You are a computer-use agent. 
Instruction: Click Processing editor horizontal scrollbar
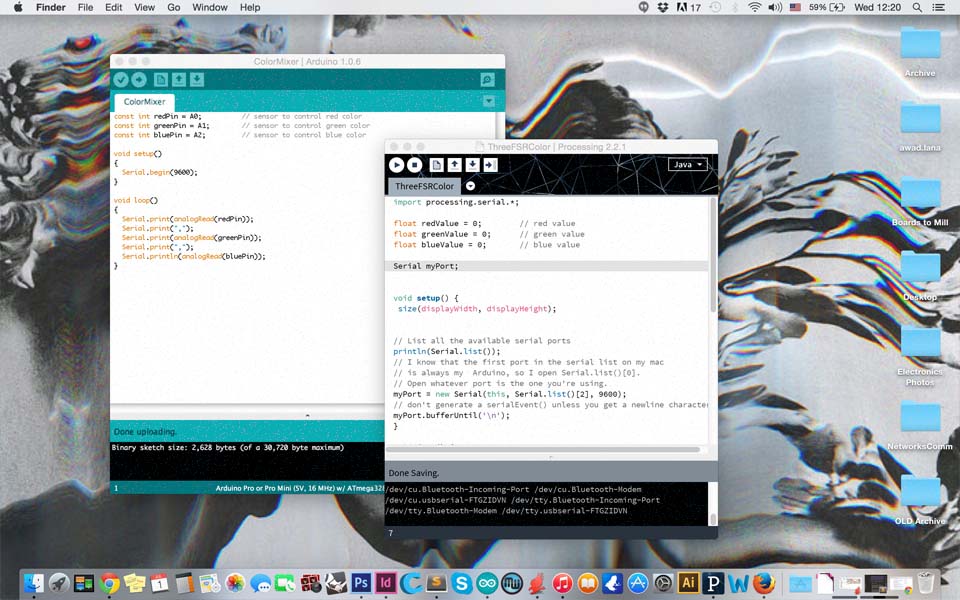tap(542, 449)
